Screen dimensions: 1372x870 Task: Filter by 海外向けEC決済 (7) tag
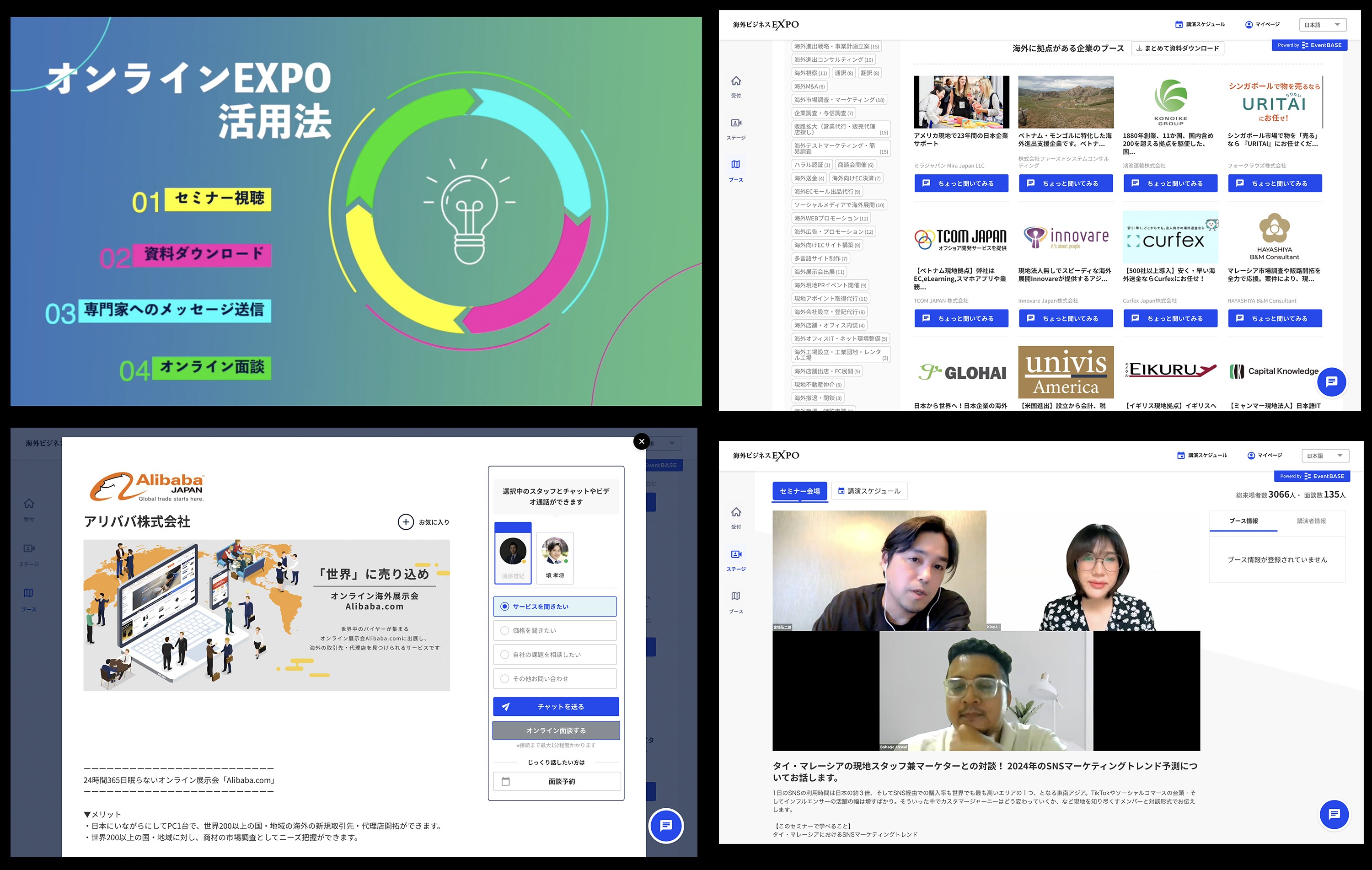pyautogui.click(x=856, y=178)
